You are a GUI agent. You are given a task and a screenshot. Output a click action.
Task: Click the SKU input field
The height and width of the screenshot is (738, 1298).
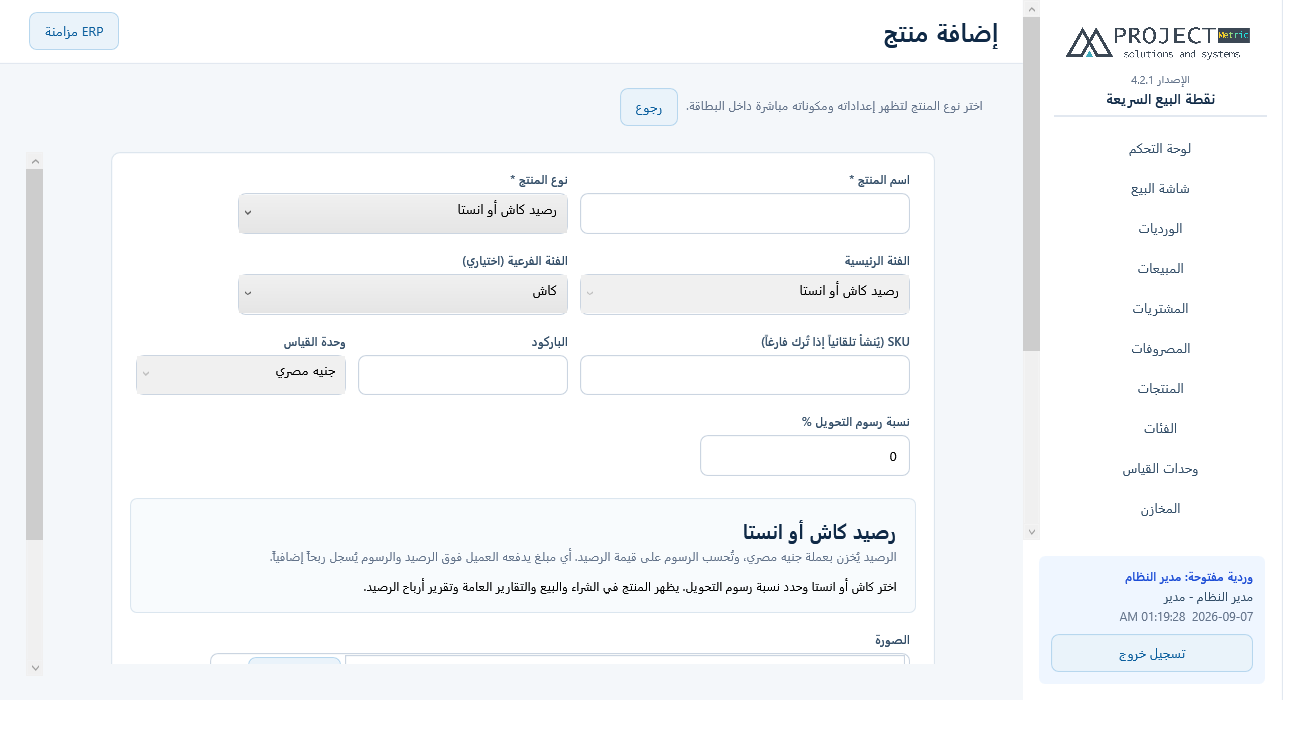745,375
